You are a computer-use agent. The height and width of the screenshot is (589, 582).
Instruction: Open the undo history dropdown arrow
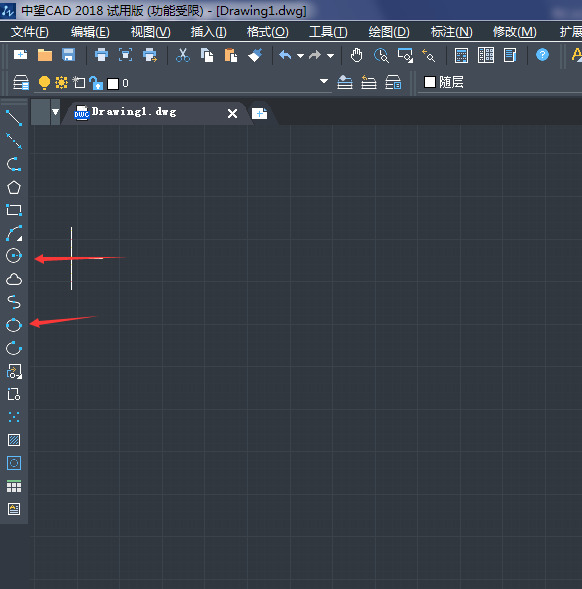pos(300,56)
